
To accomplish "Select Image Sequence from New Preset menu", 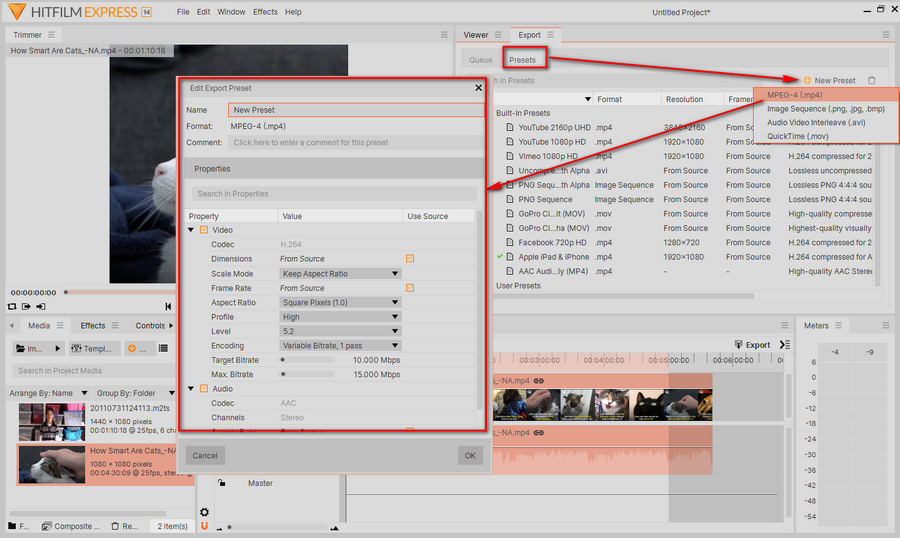I will pyautogui.click(x=825, y=109).
